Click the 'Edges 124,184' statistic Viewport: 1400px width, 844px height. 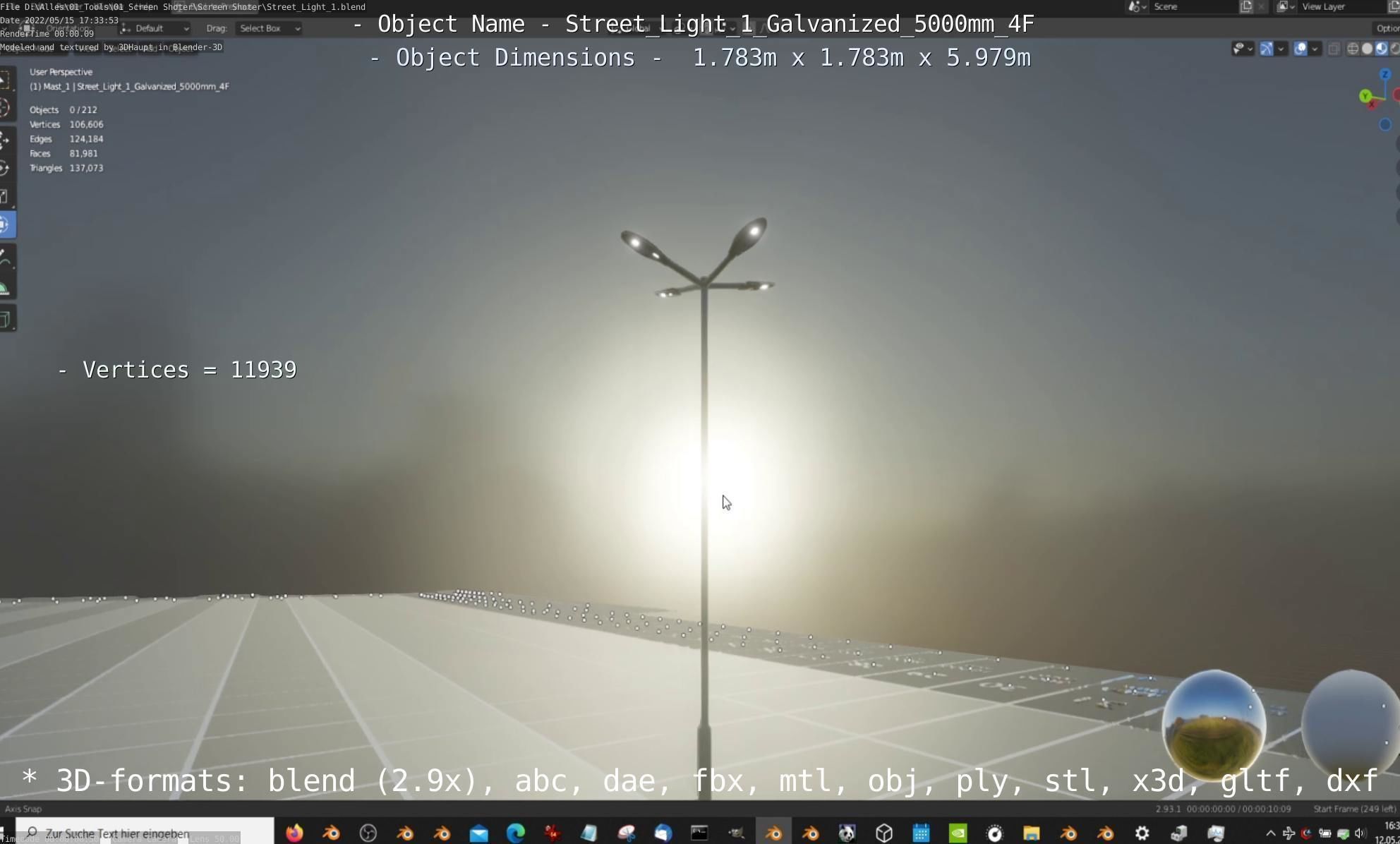[66, 139]
